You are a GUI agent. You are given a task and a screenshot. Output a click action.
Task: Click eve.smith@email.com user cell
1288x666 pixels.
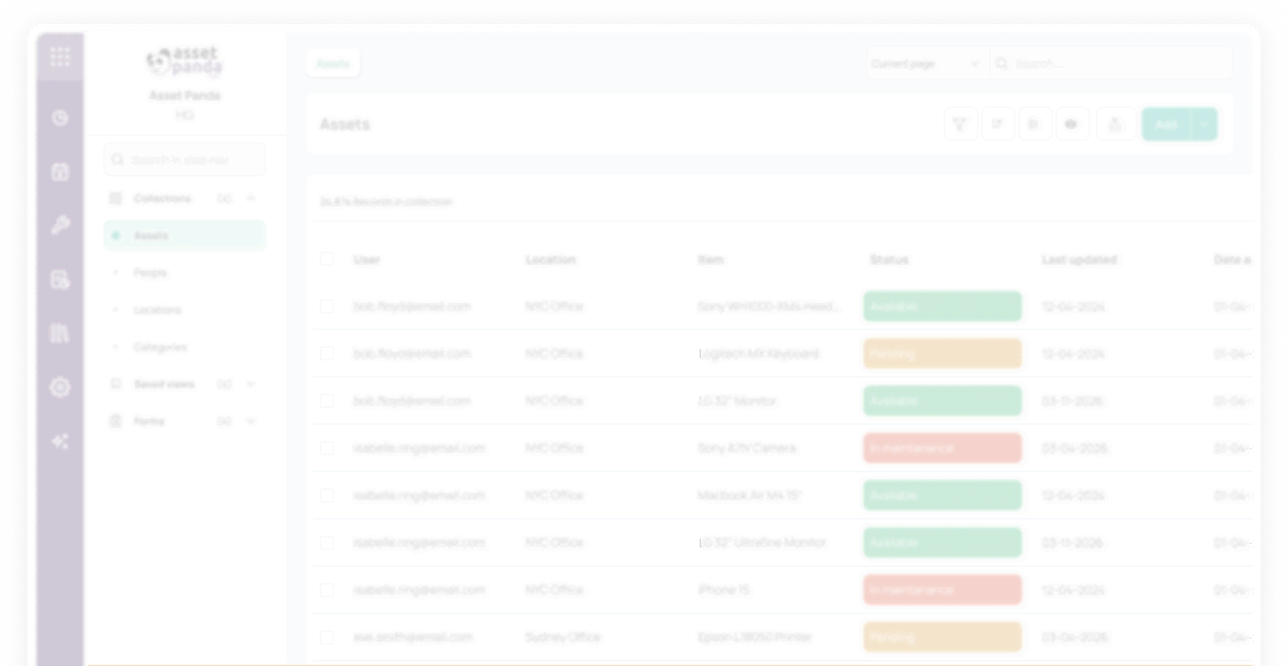(x=413, y=637)
